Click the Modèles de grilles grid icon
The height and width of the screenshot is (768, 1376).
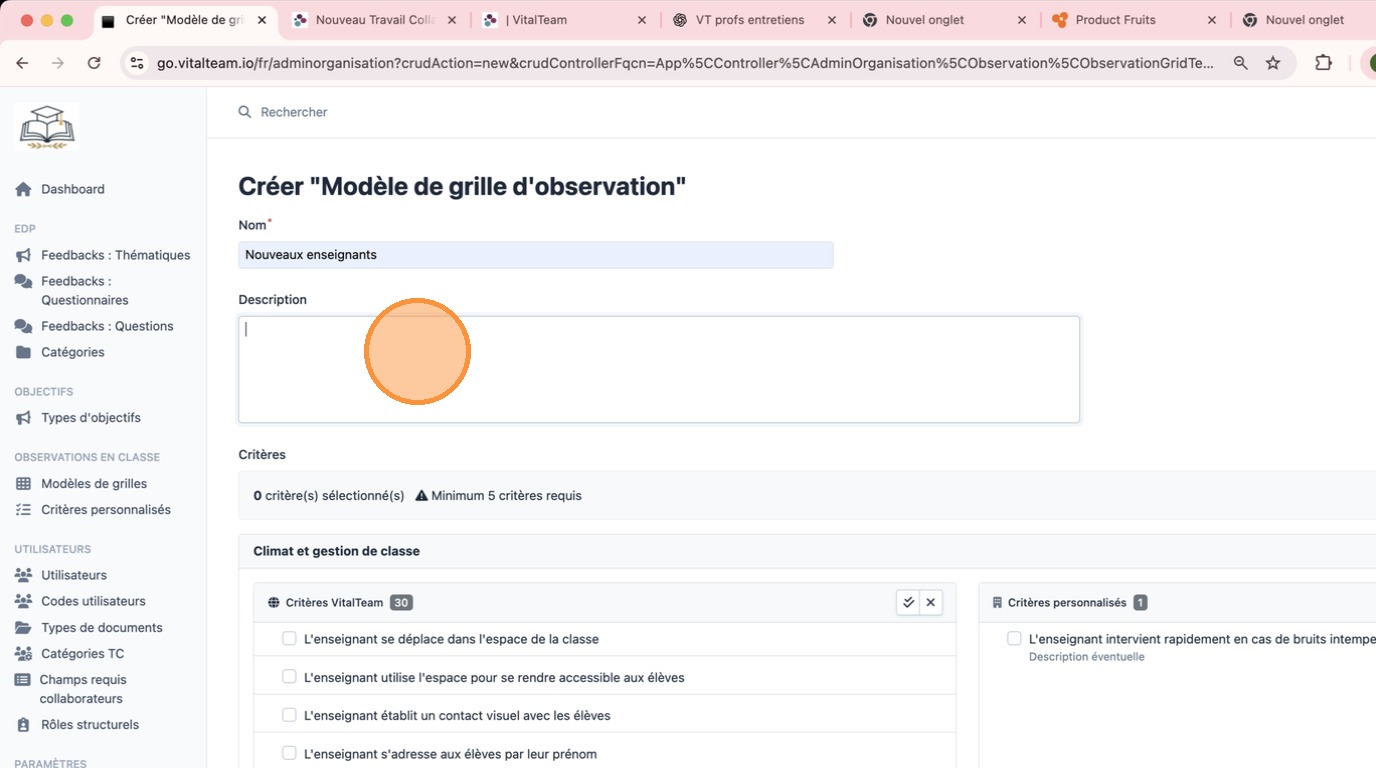point(23,484)
